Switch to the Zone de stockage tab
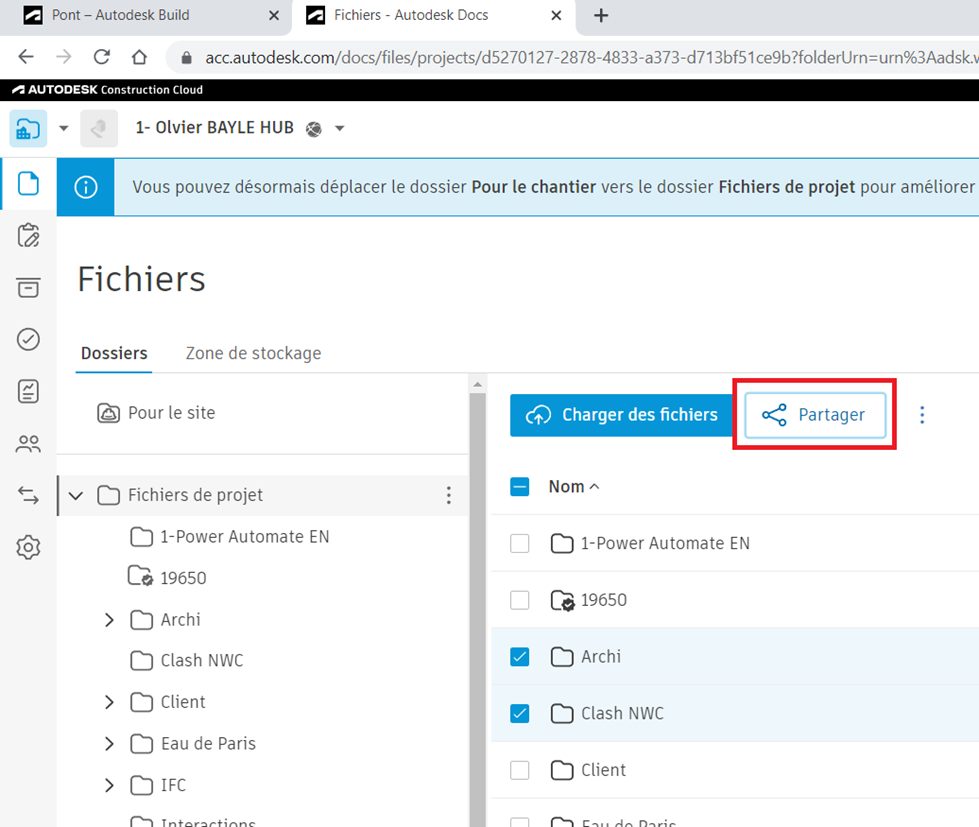 coord(253,353)
